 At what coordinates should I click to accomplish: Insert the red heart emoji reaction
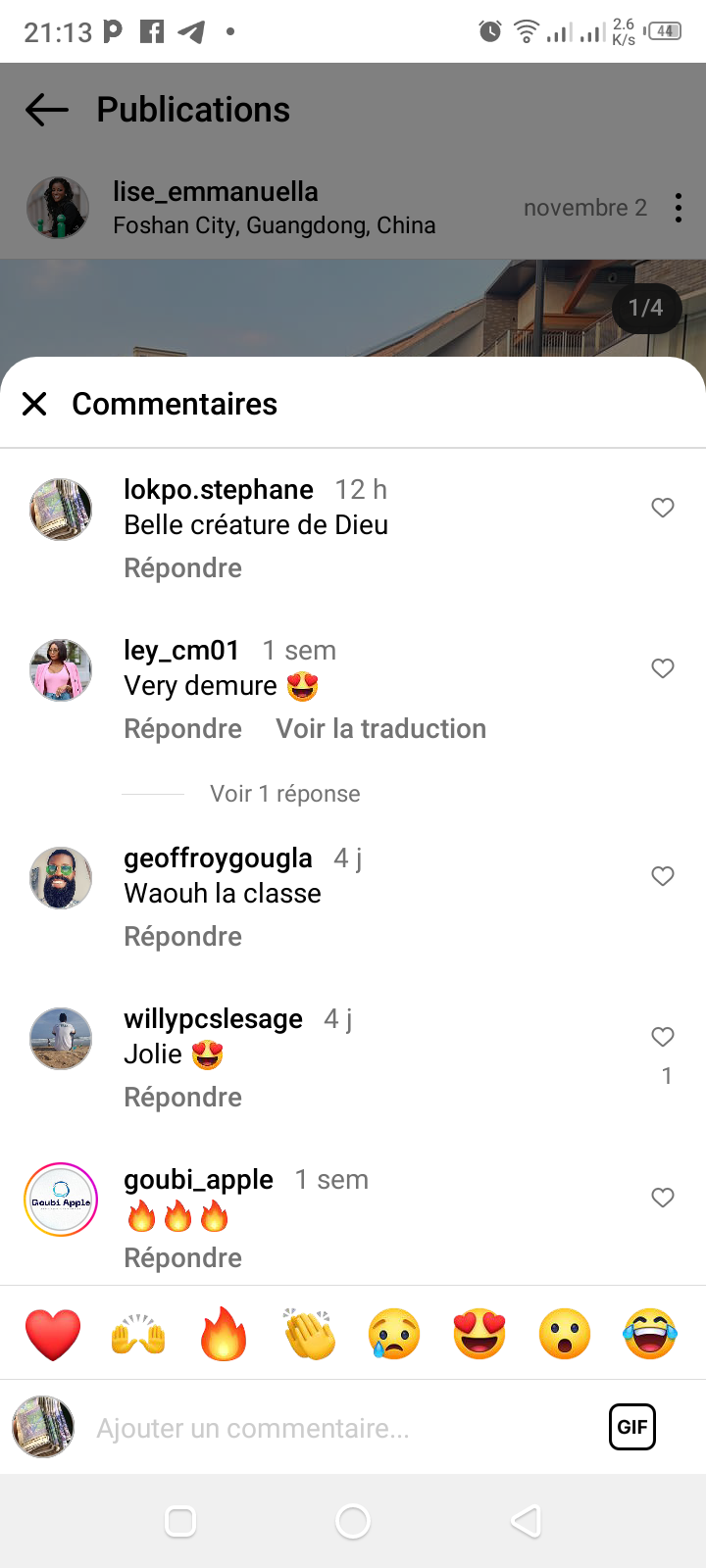click(53, 1334)
